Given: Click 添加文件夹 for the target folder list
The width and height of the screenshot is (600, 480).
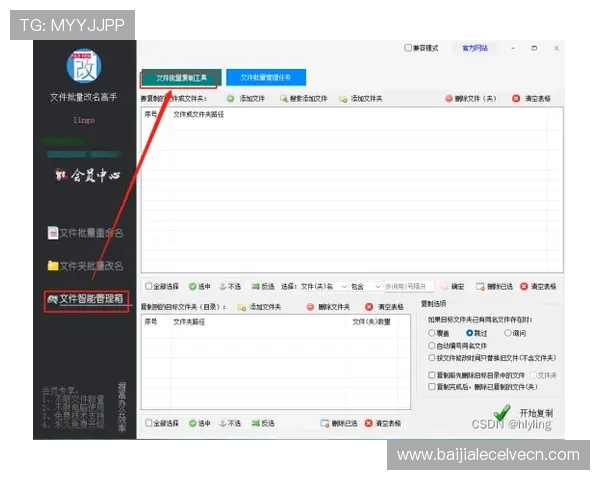Looking at the screenshot, I should pyautogui.click(x=259, y=307).
